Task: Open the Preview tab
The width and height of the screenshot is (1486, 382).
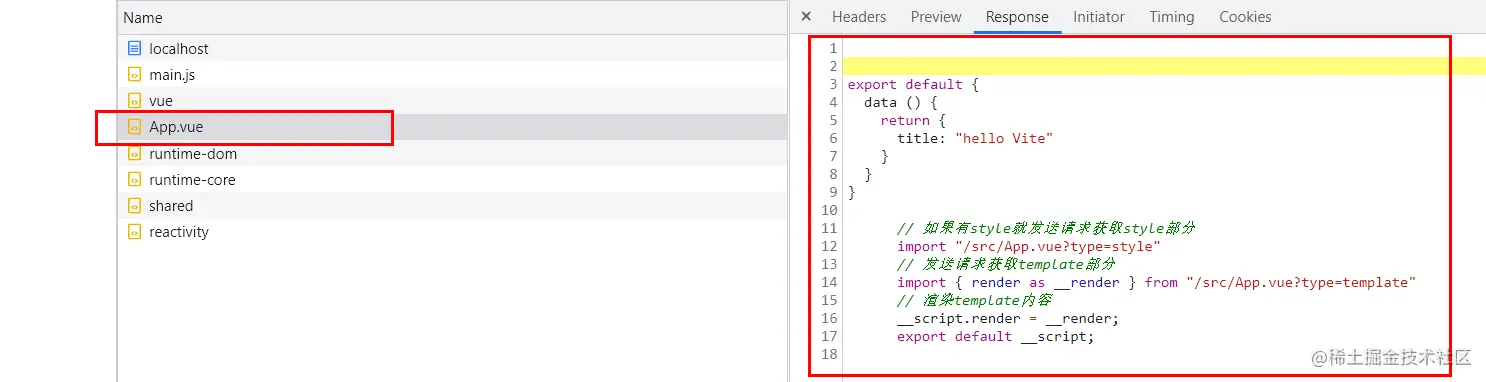Action: (936, 17)
